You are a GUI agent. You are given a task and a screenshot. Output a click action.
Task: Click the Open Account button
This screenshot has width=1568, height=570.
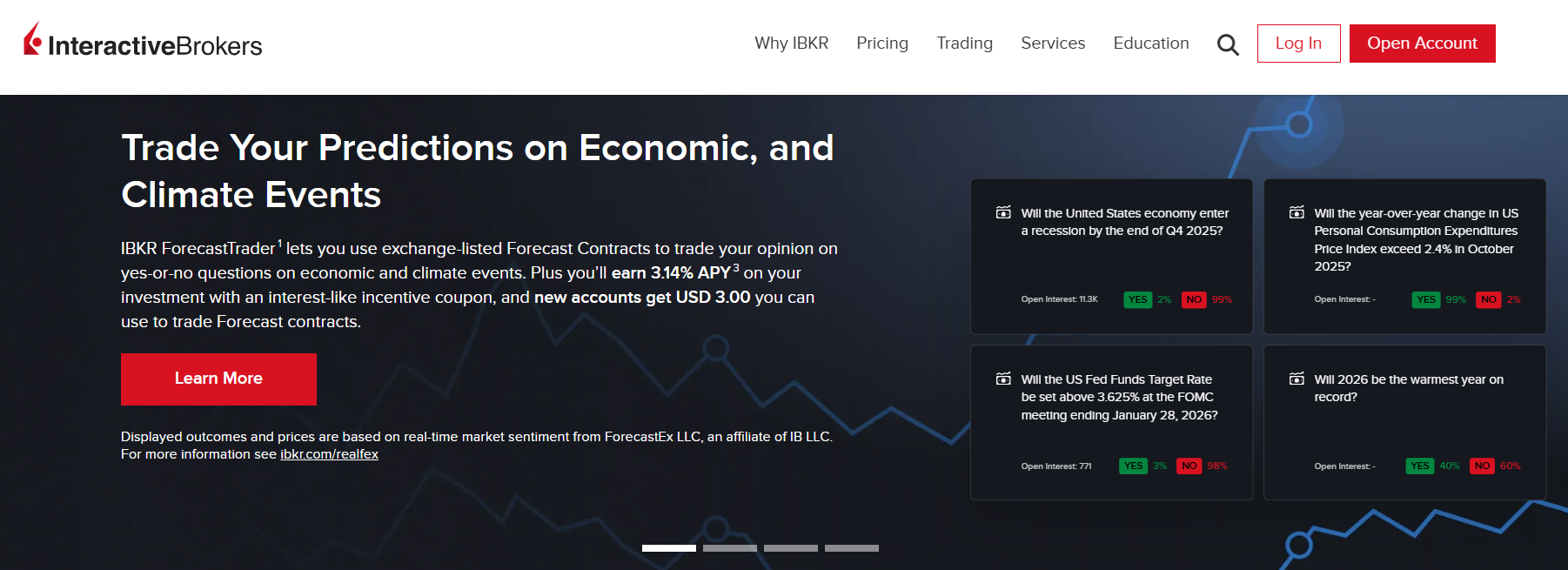pyautogui.click(x=1422, y=44)
